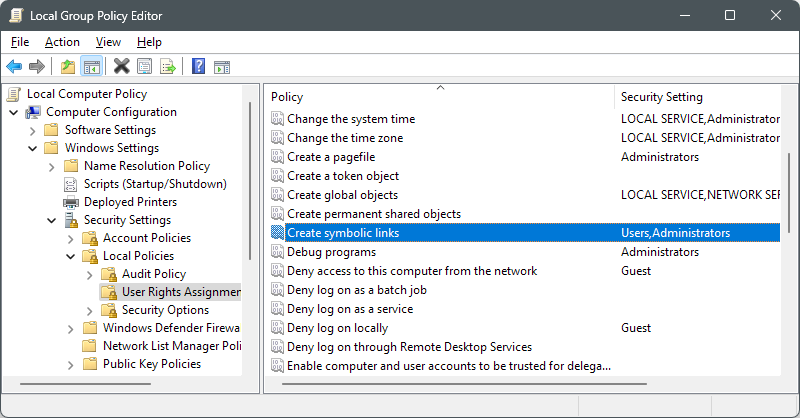Click the Export List toolbar icon
The height and width of the screenshot is (418, 800).
click(x=167, y=66)
